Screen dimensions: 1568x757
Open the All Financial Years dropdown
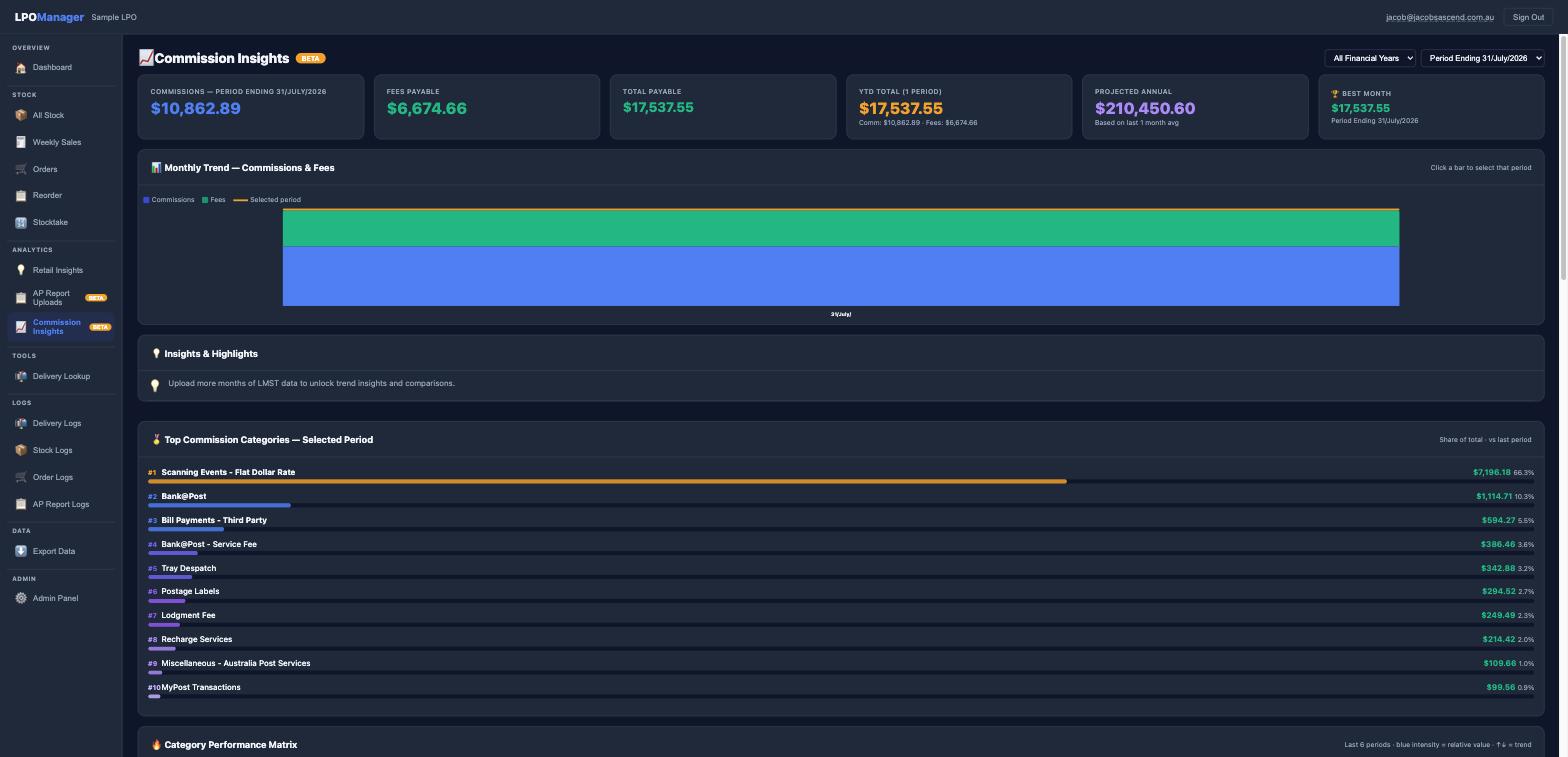1370,58
